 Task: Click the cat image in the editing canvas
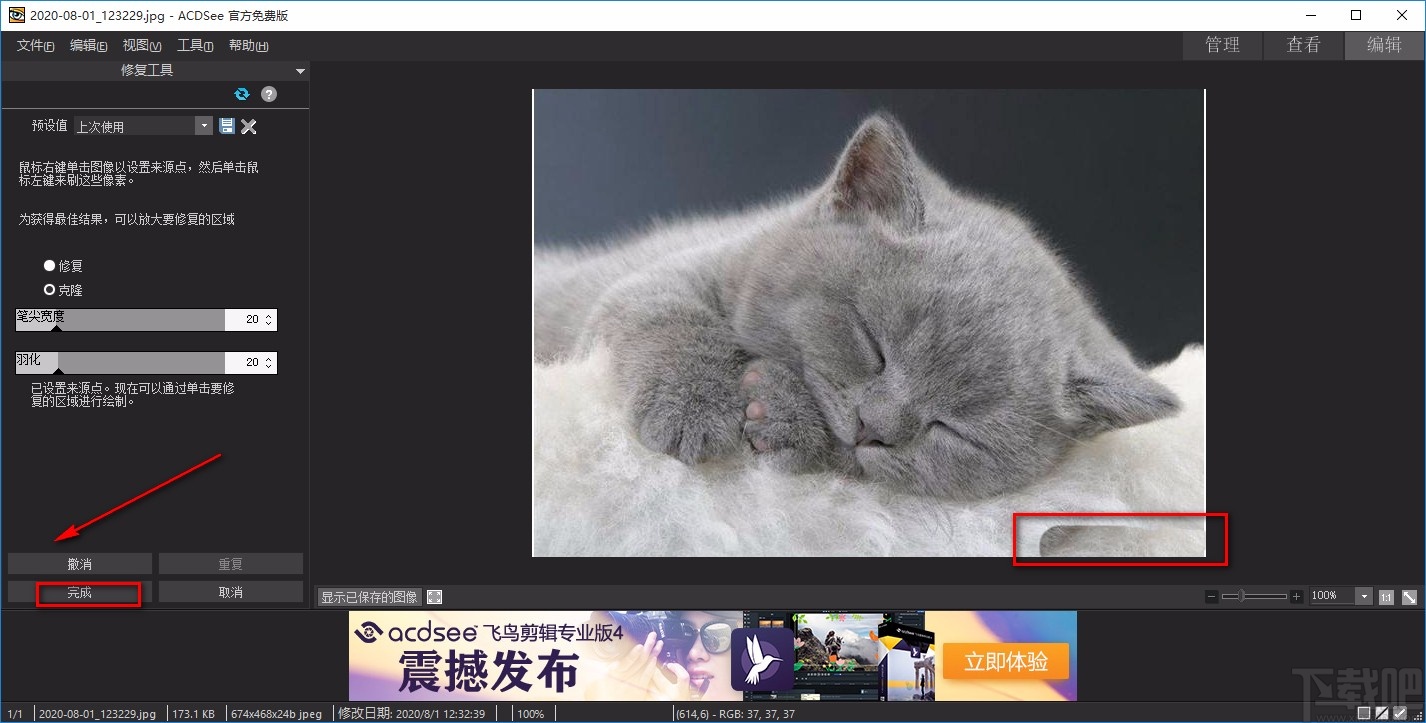pyautogui.click(x=868, y=322)
